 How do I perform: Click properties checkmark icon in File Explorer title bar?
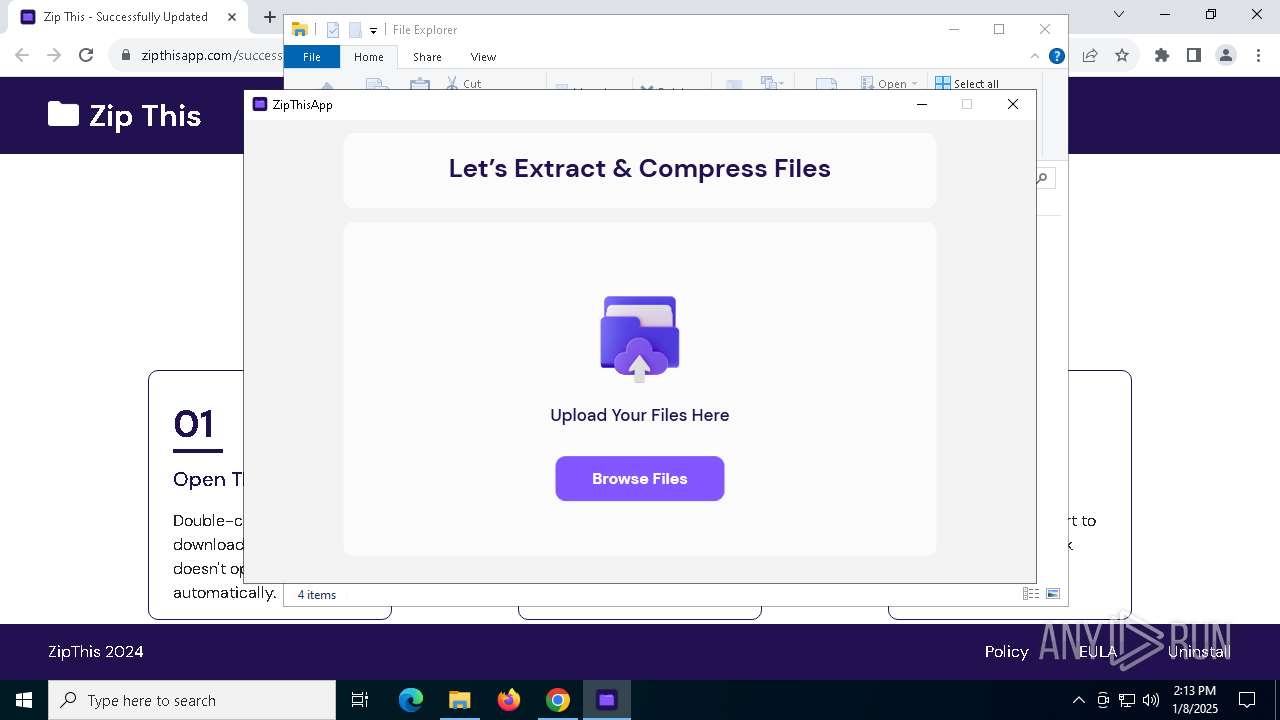(333, 30)
